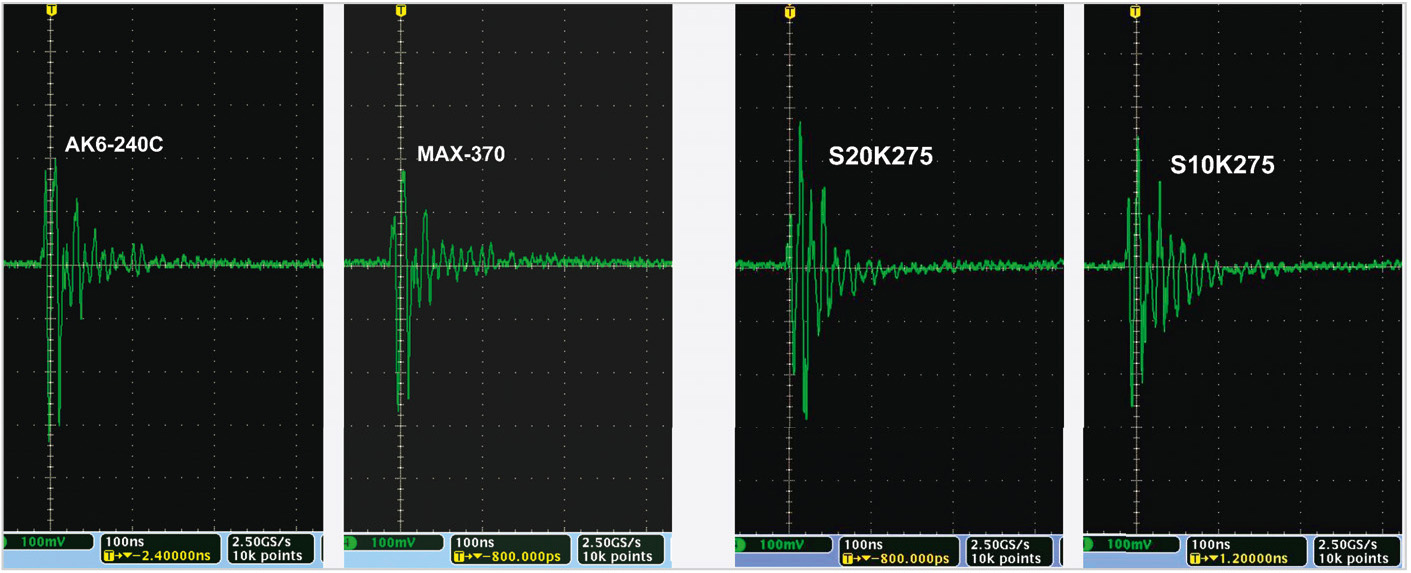Click 100mV channel readout in S10K275 panel
1411x573 pixels.
(1133, 545)
